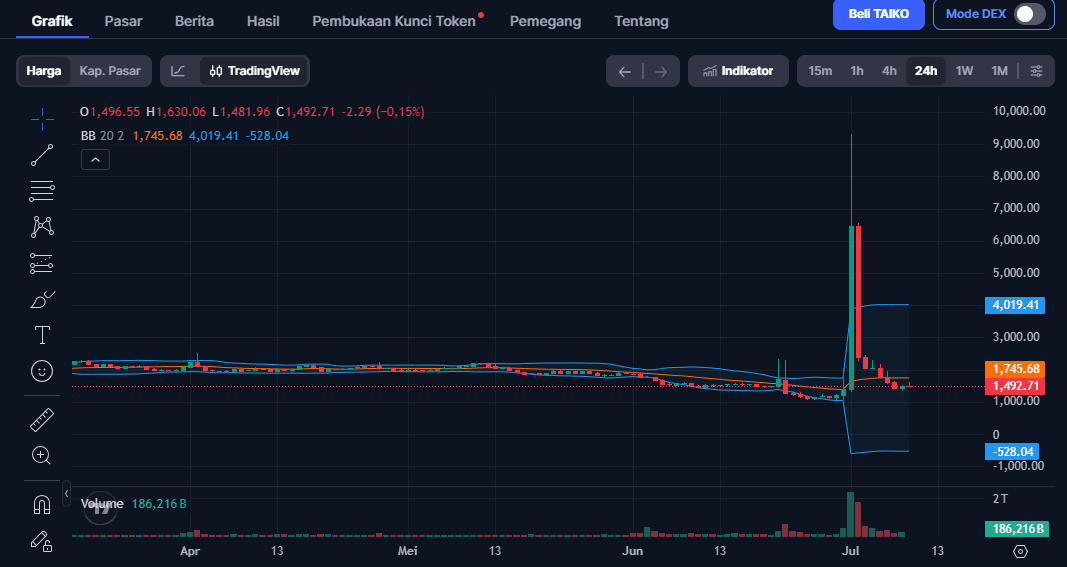The width and height of the screenshot is (1067, 567).
Task: Open the Fibonacci retracement lines tool
Action: coord(42,191)
